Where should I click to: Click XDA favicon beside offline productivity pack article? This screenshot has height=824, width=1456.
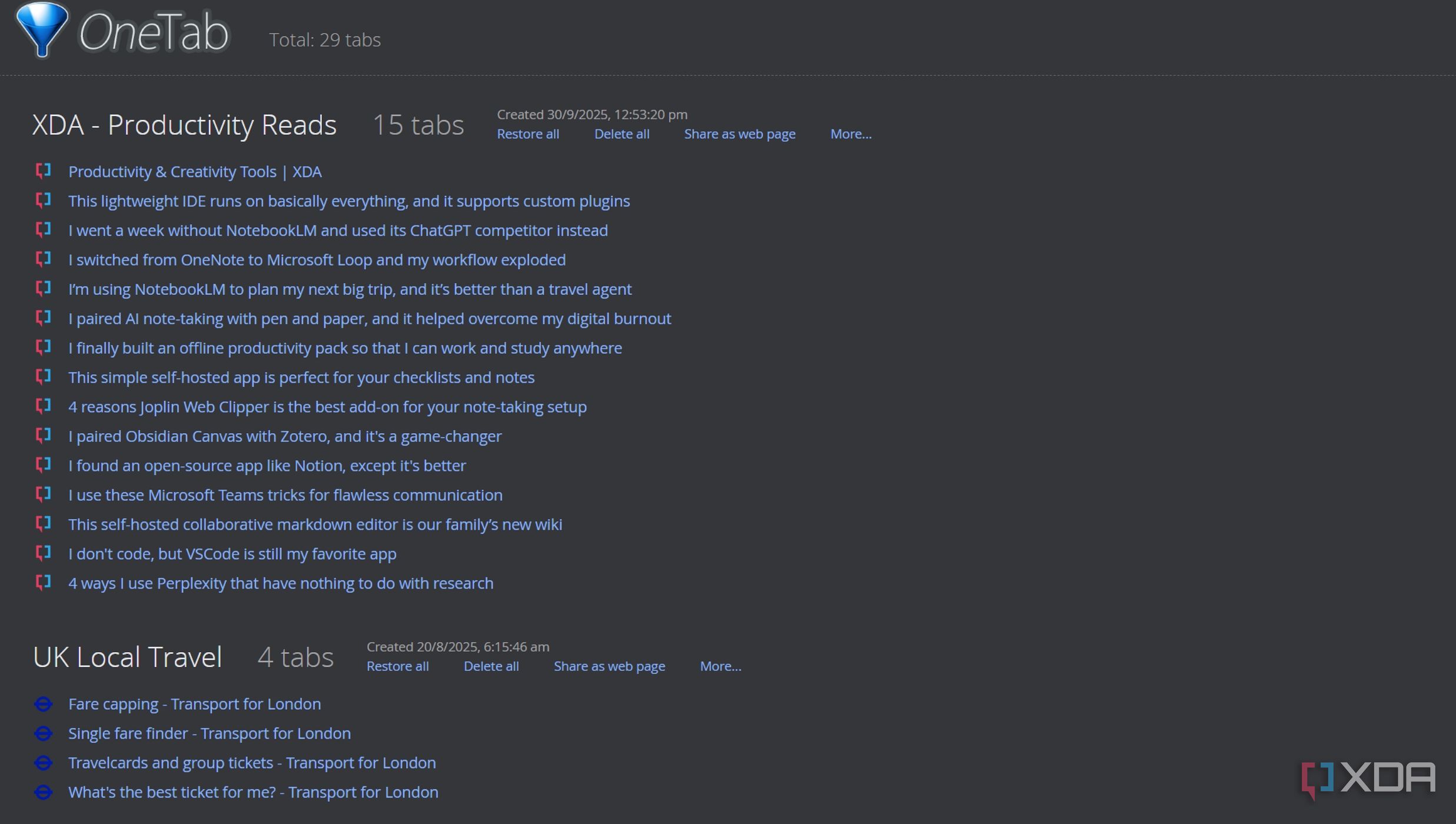pos(43,347)
